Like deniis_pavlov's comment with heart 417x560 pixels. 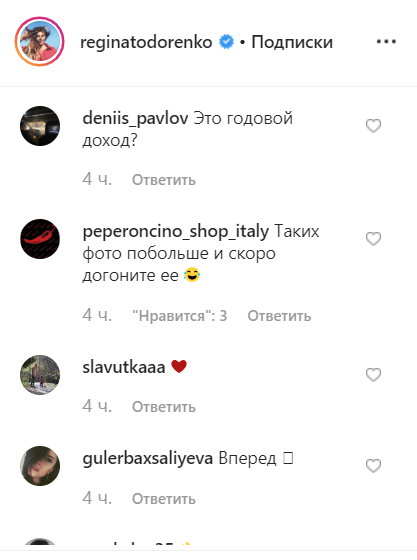click(x=373, y=126)
